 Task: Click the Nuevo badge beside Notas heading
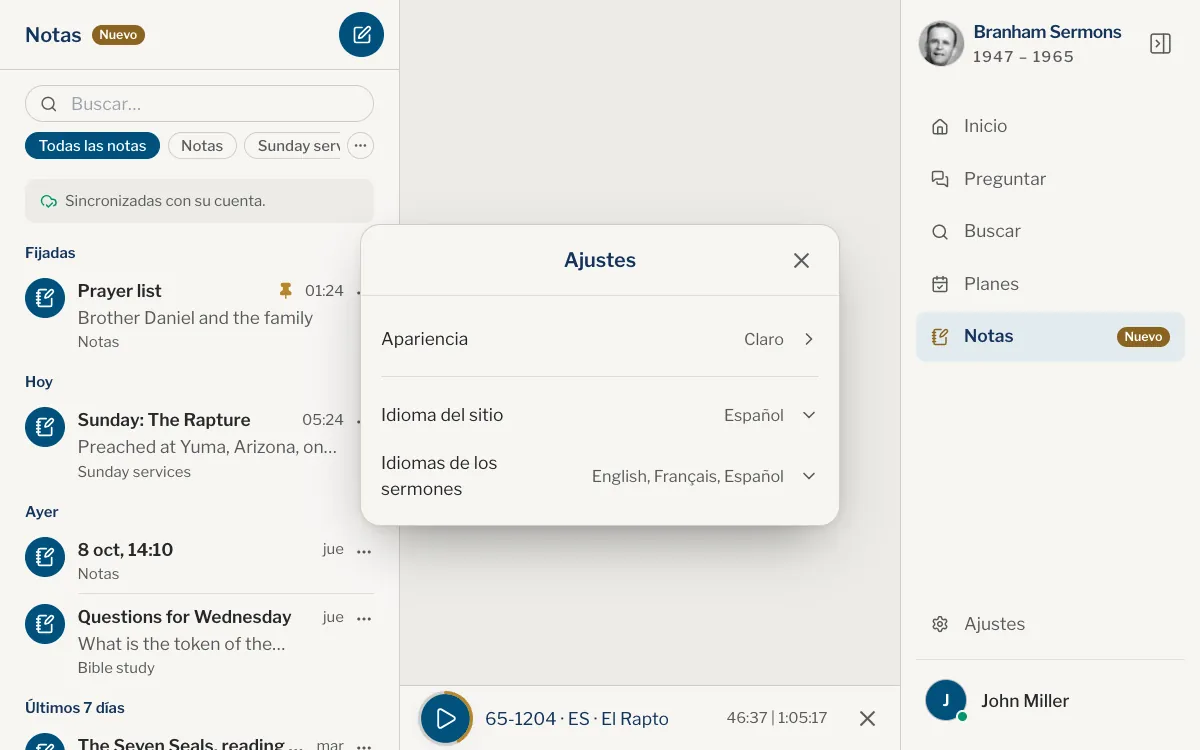[118, 35]
